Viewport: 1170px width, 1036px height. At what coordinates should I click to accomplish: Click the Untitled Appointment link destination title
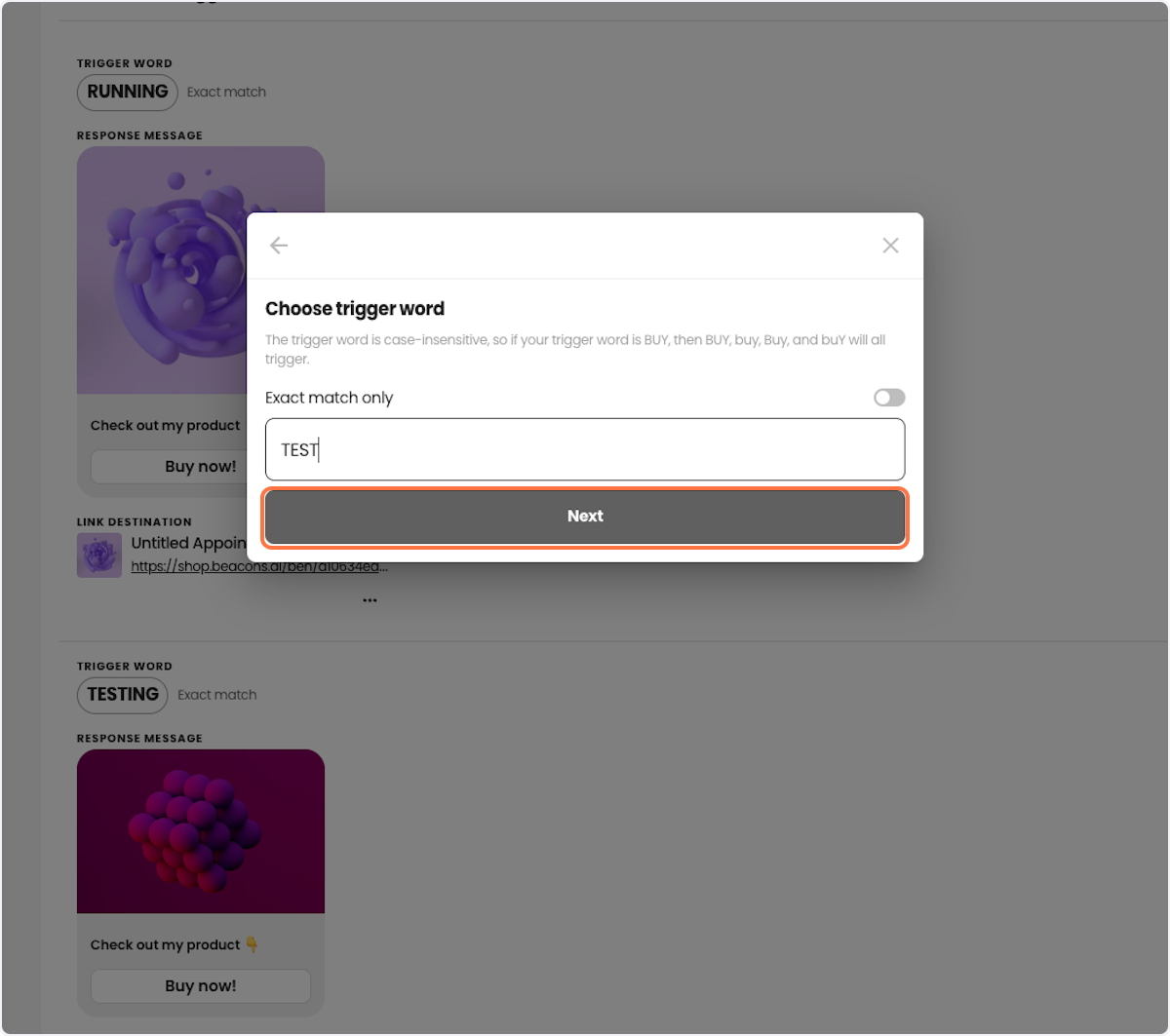[x=189, y=543]
